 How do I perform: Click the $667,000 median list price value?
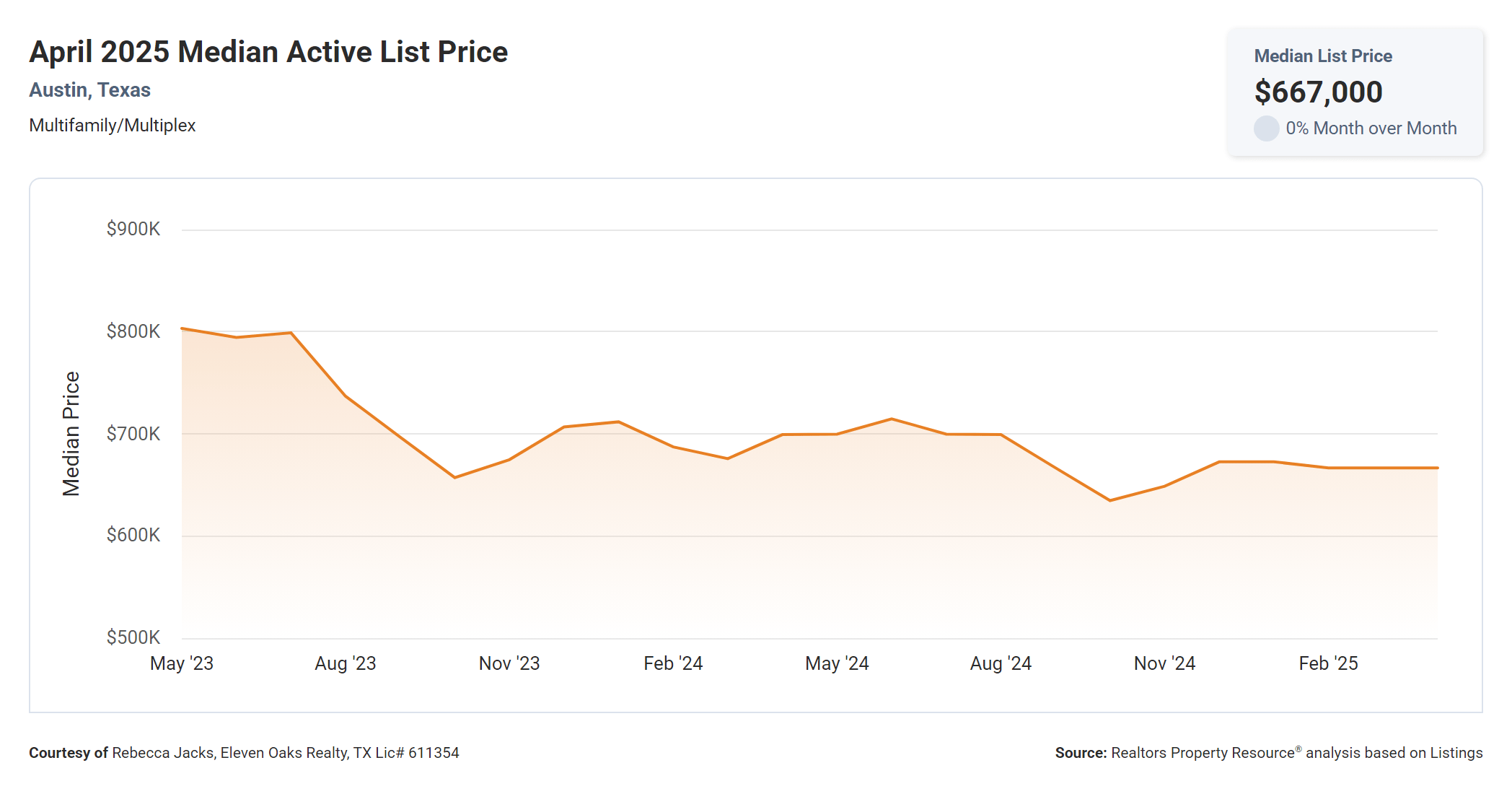(x=1318, y=92)
